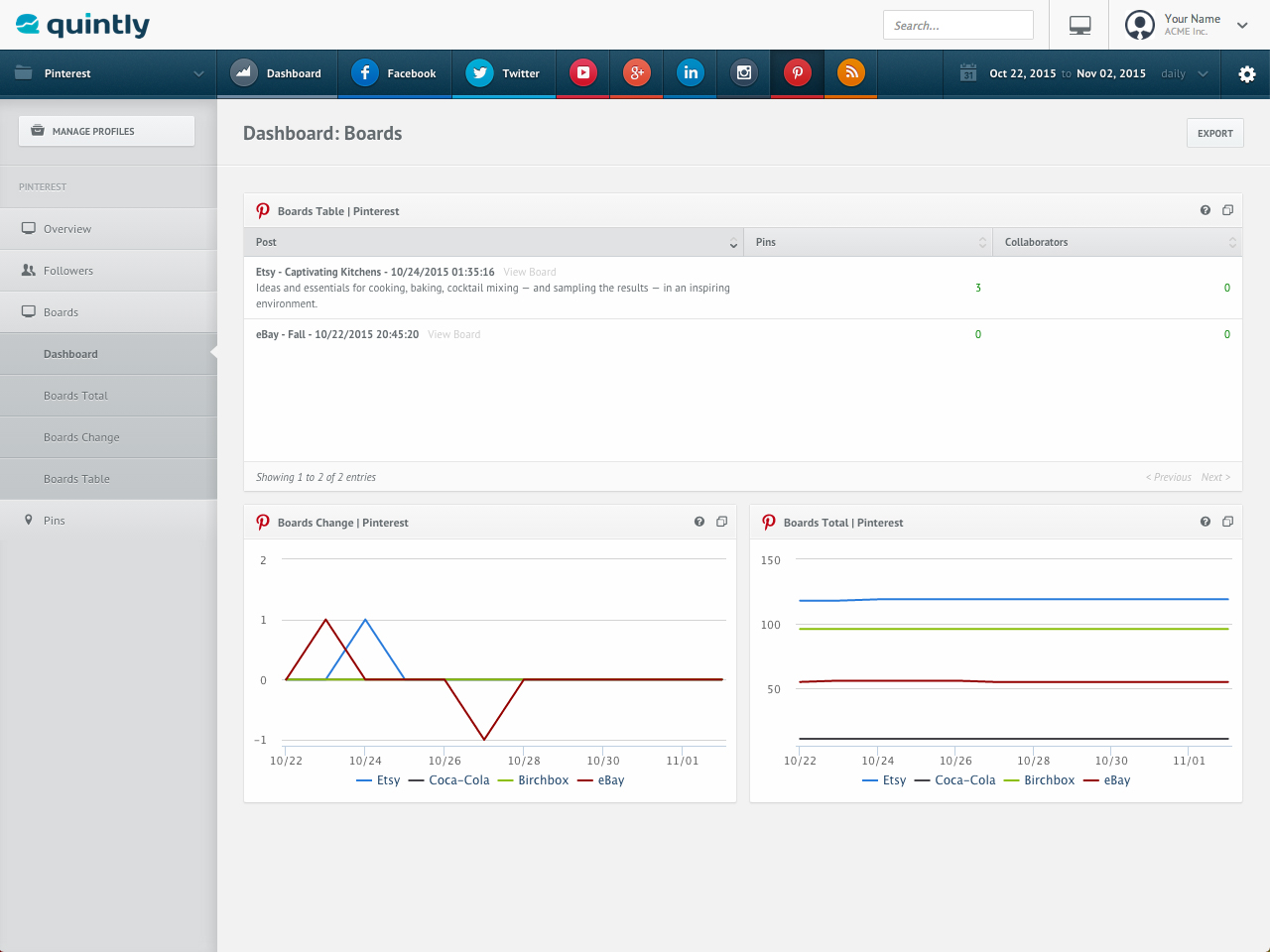Open the daily interval dropdown
Screen dimensions: 1270x952
coord(1185,73)
